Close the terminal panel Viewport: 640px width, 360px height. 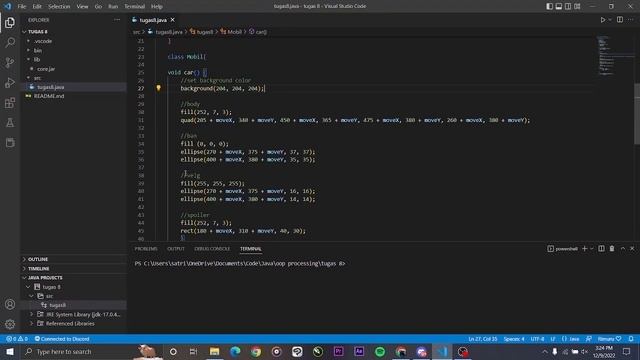(x=632, y=249)
